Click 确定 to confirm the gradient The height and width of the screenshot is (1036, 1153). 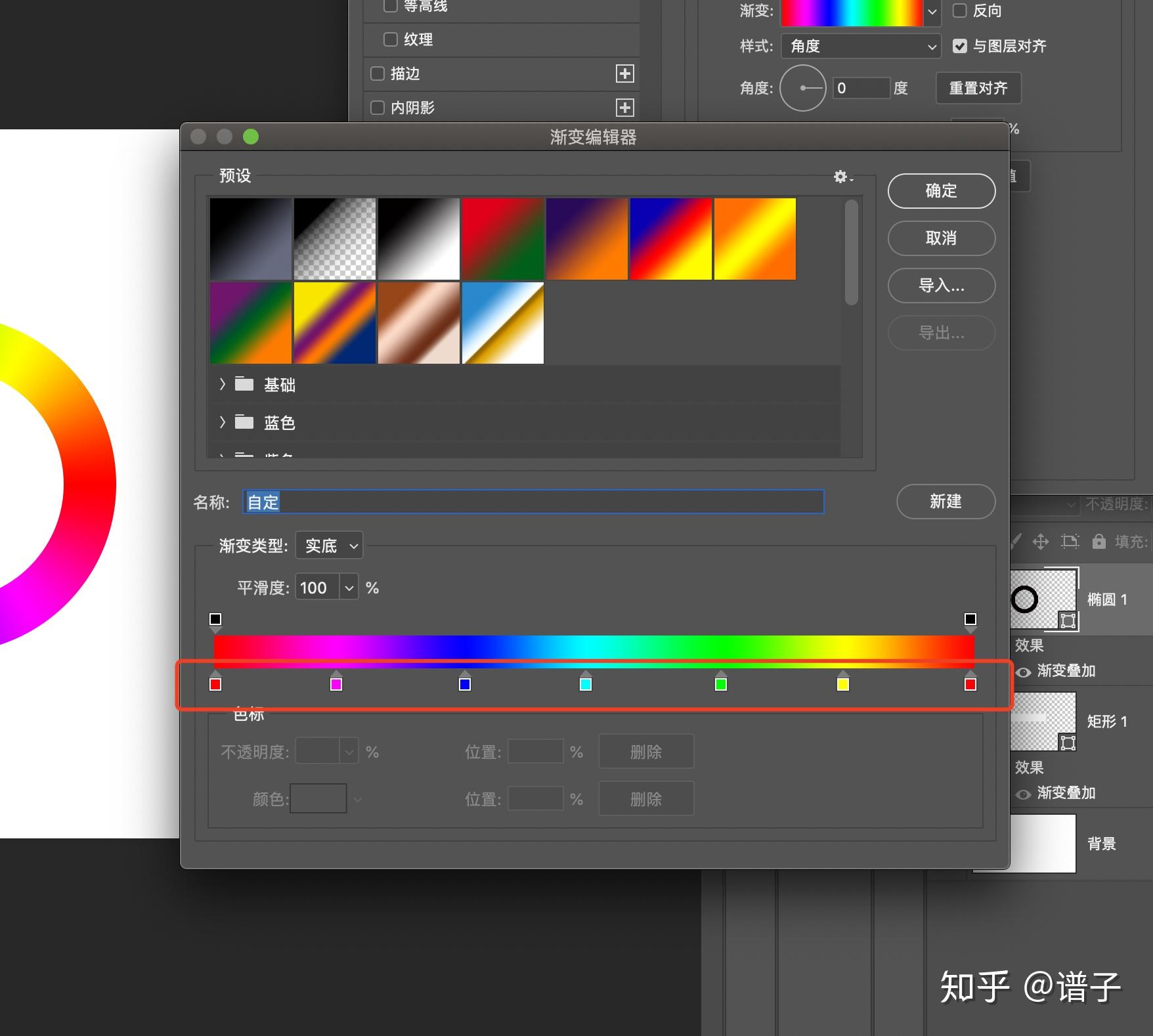[x=942, y=191]
